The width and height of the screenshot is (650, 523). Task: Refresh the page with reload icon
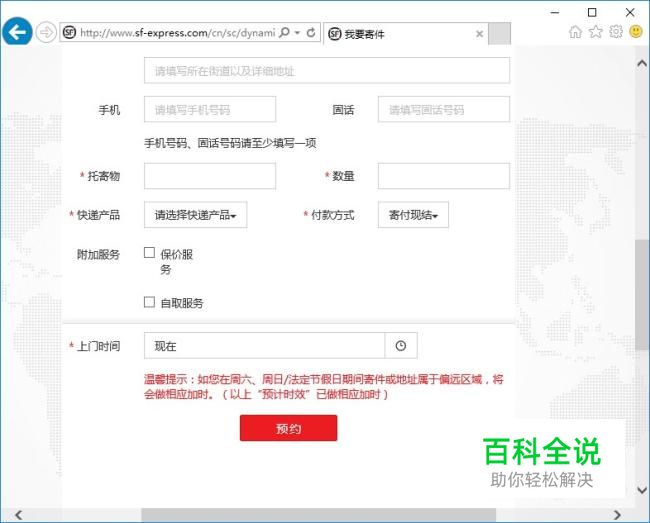[x=311, y=32]
